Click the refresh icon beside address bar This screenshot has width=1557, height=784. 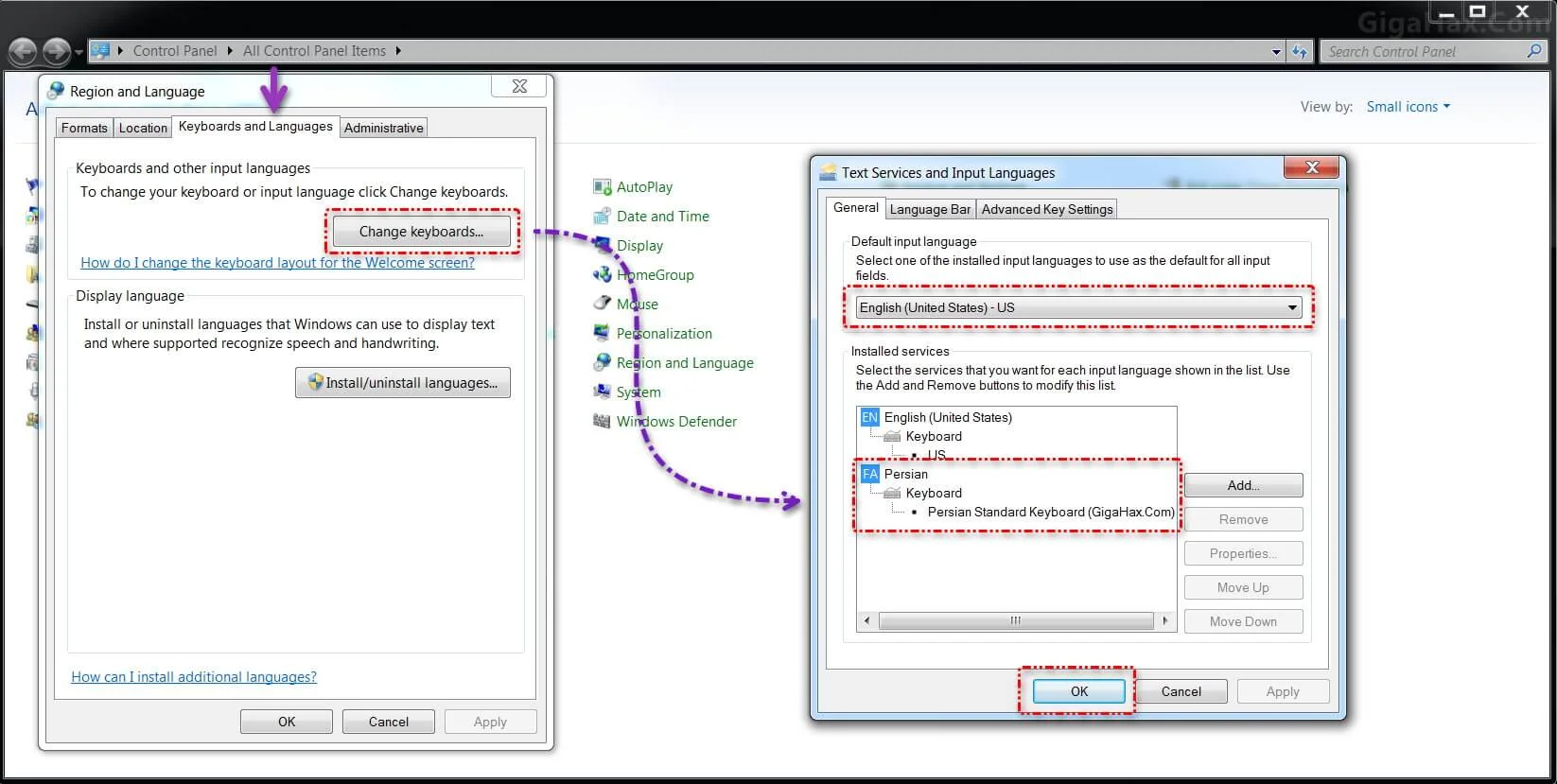[x=1300, y=52]
